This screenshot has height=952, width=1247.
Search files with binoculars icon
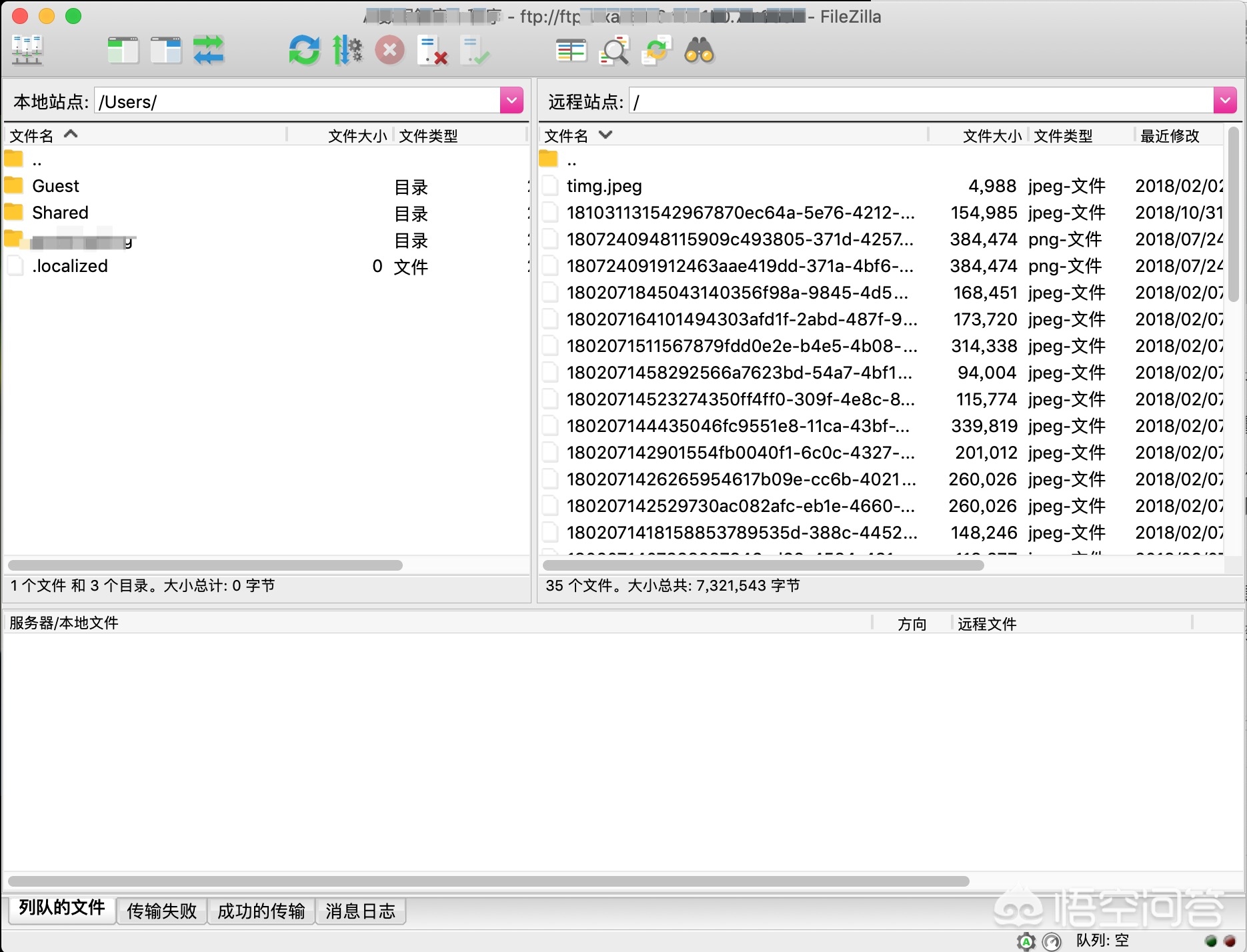pos(700,51)
